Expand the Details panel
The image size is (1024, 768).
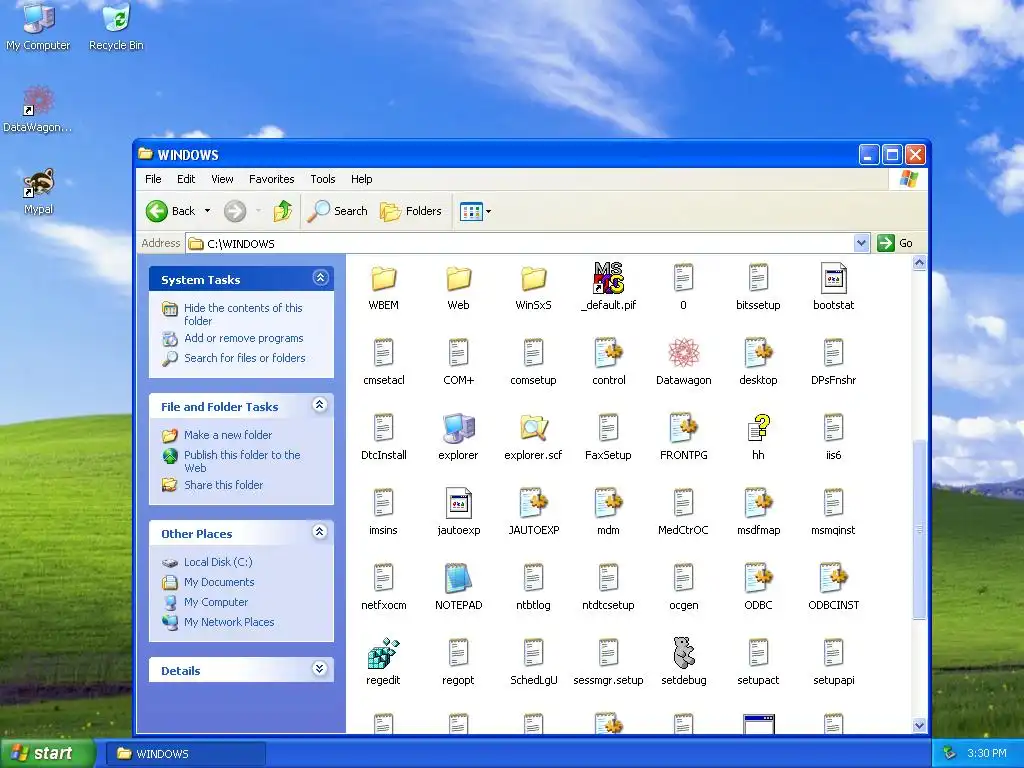[x=320, y=669]
